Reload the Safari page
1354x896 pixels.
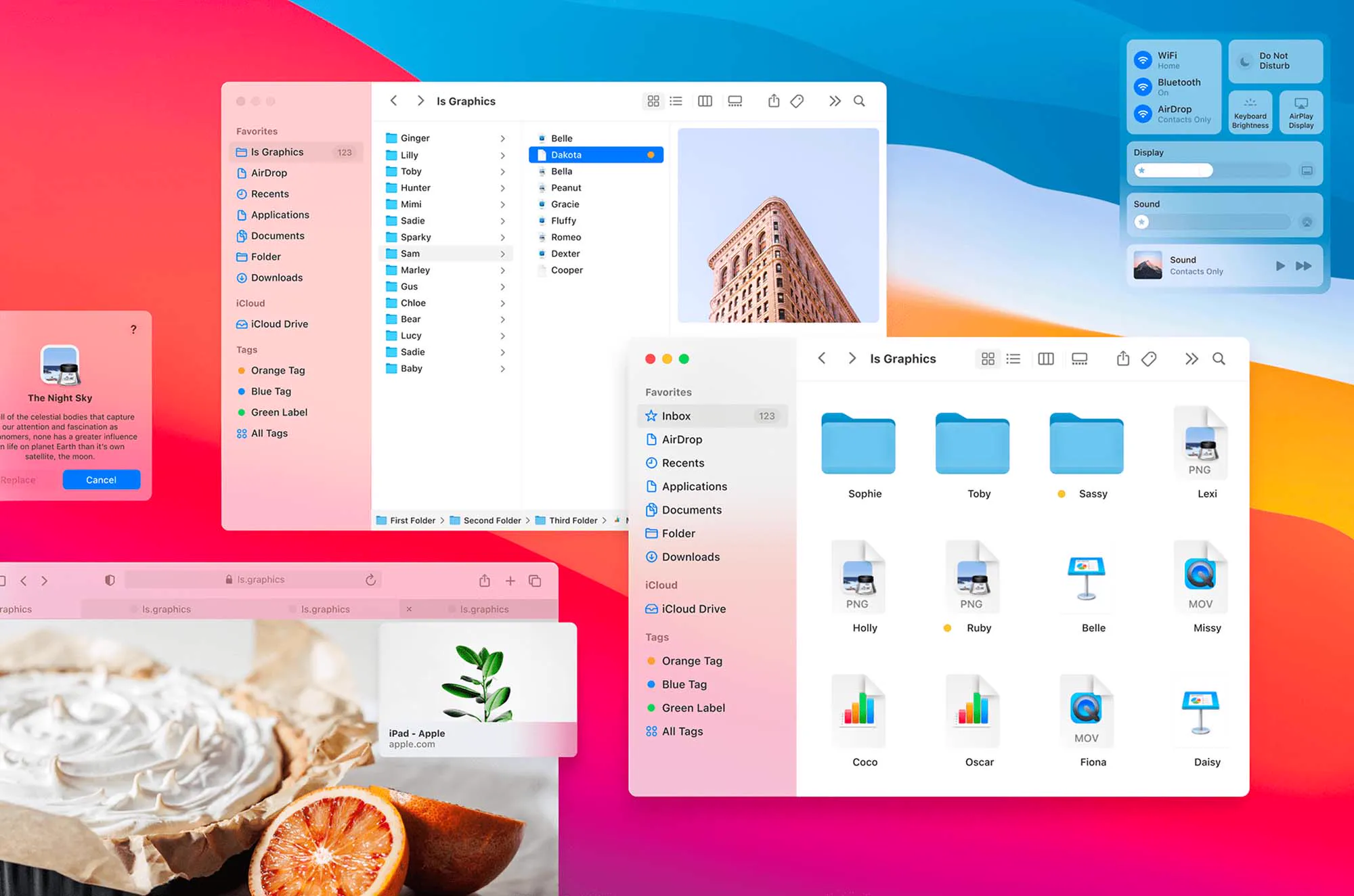[370, 579]
